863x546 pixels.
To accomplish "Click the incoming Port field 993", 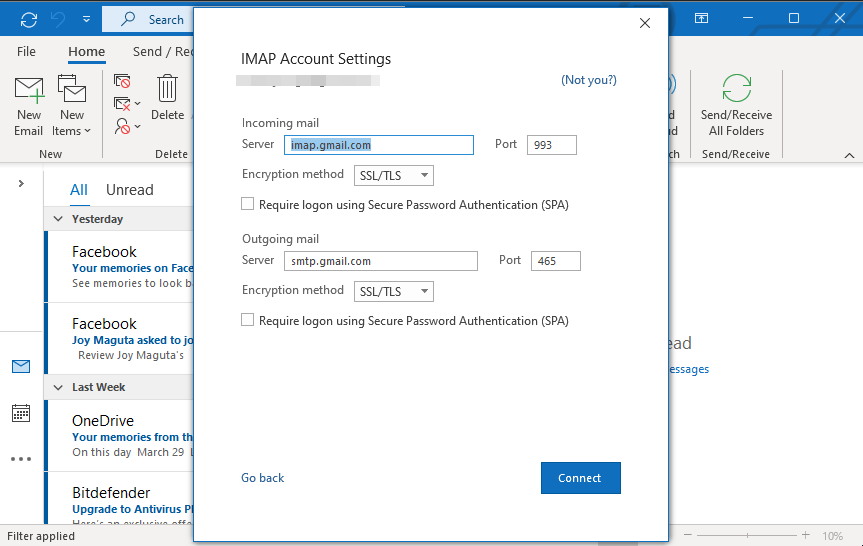I will [551, 145].
